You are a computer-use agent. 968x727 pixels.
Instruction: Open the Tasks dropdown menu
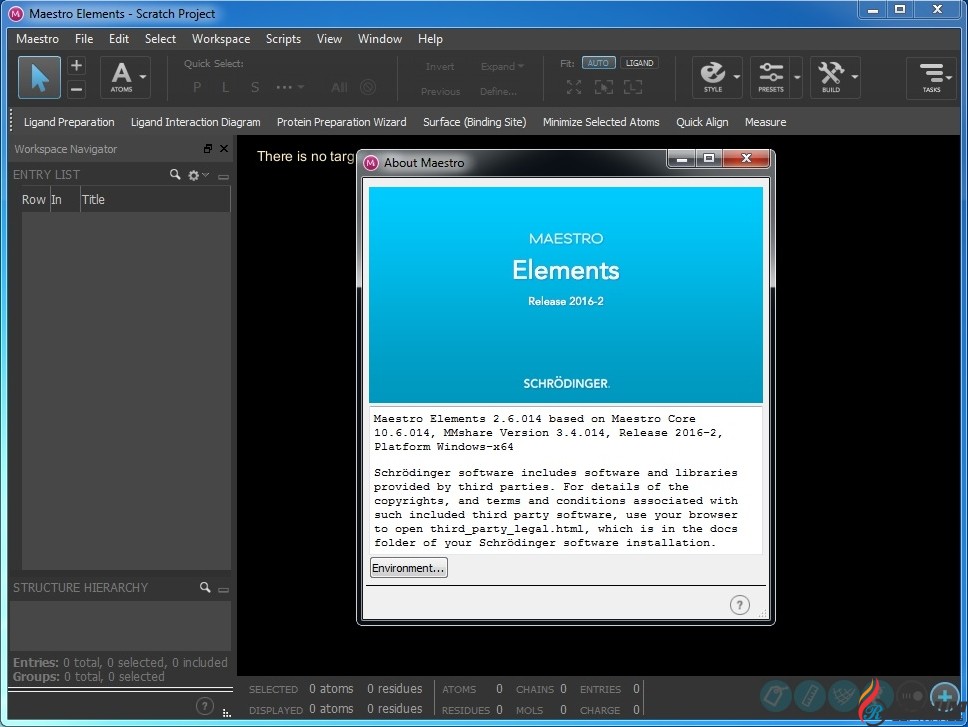tap(931, 77)
